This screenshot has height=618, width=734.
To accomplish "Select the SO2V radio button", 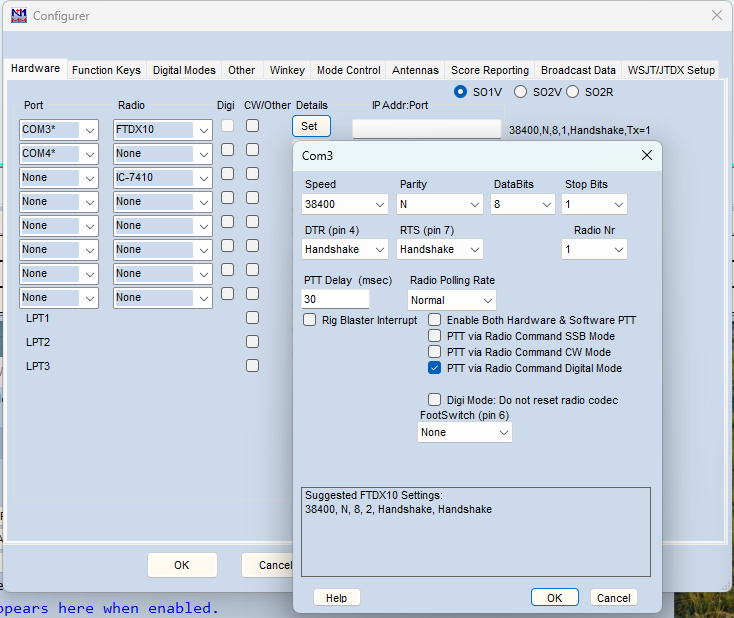I will coord(521,92).
